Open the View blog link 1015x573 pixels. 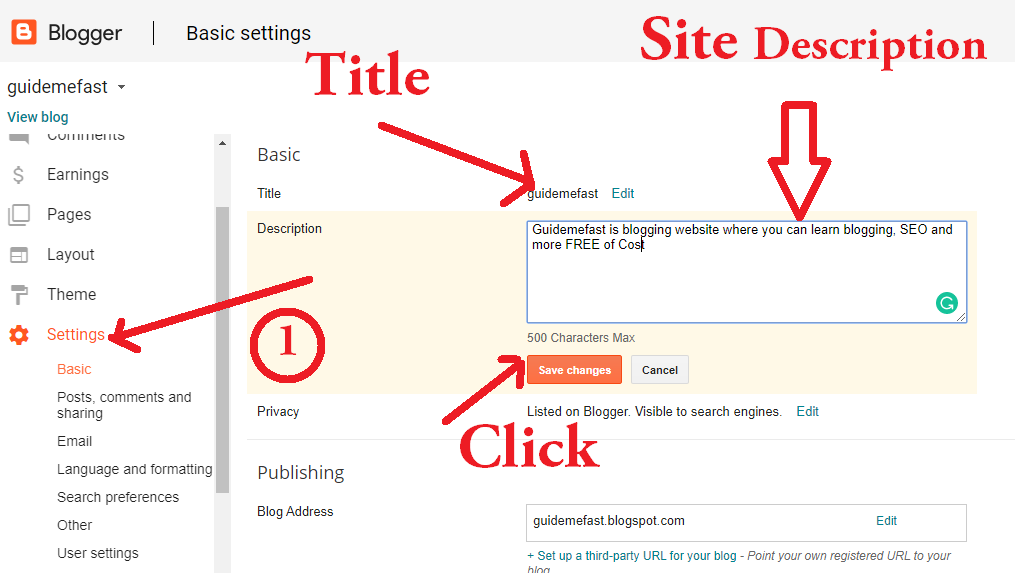[38, 117]
